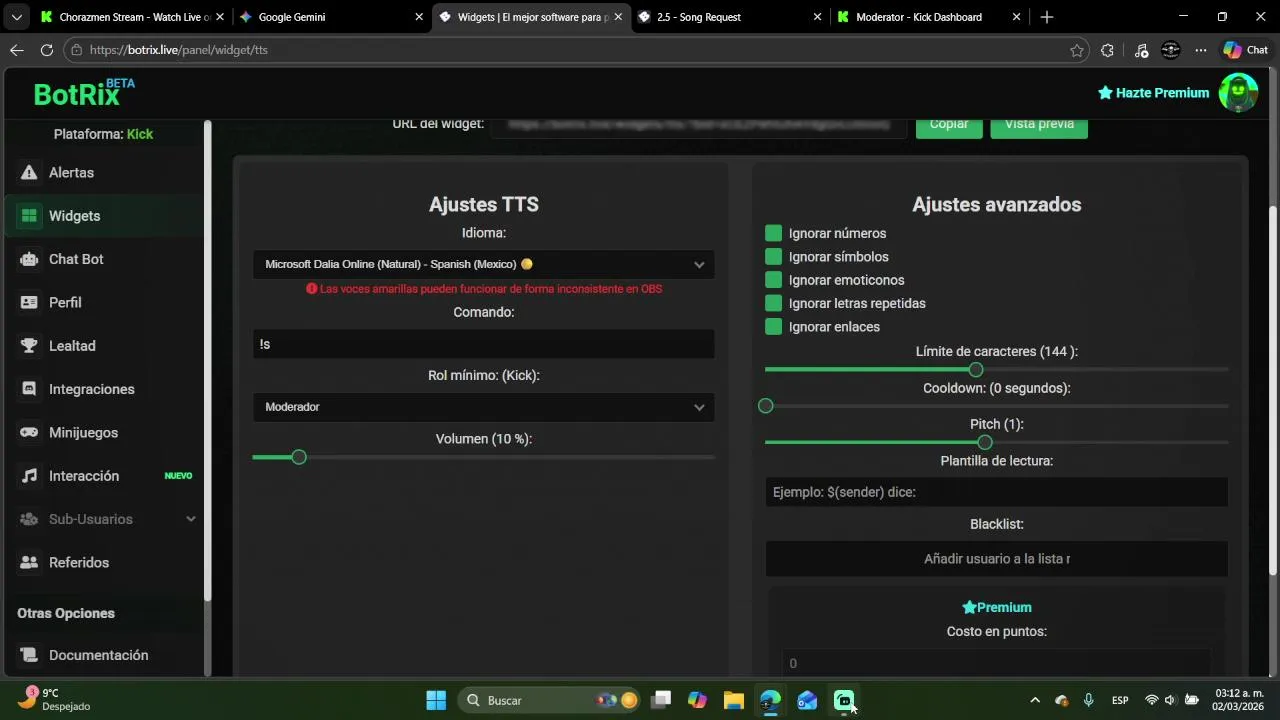Open Task View on taskbar
Screen dimensions: 1280x720
click(x=660, y=700)
